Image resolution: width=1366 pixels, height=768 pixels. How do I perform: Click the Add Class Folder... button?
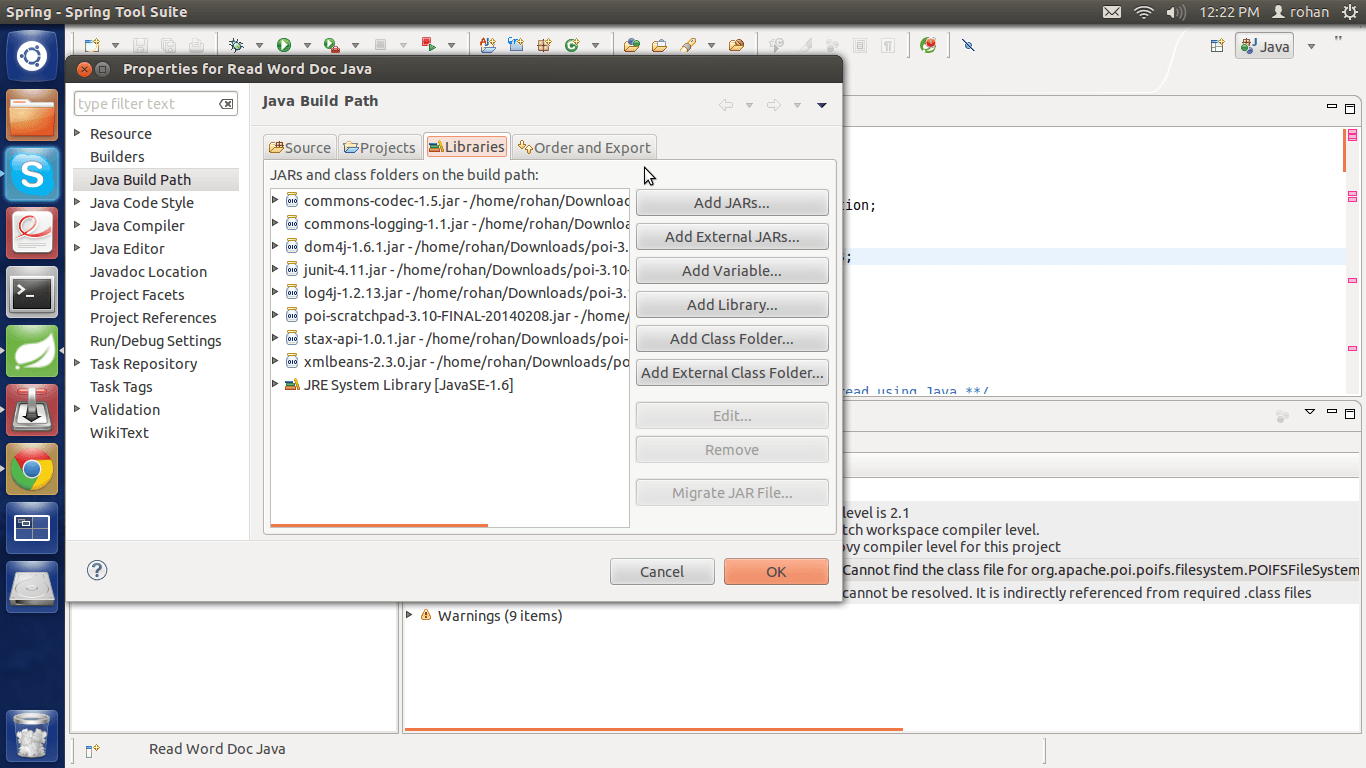[732, 339]
